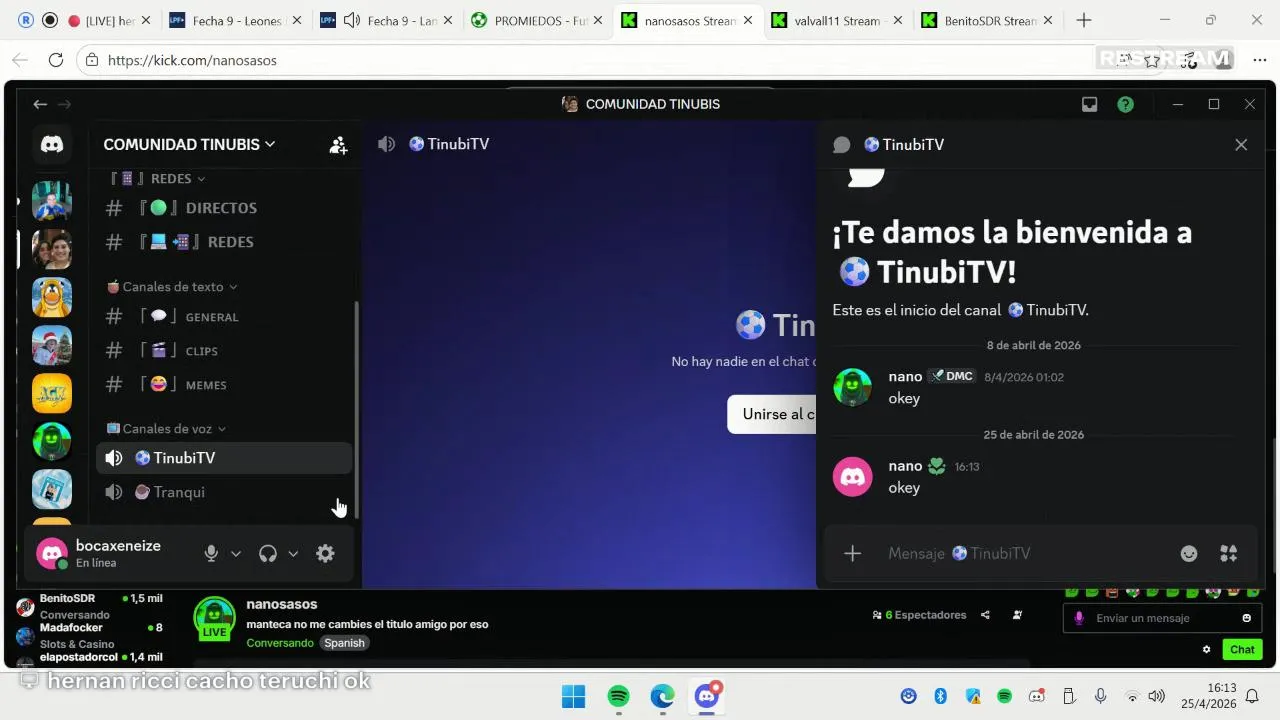The width and height of the screenshot is (1280, 720).
Task: Open the invite people icon beside server name
Action: tap(338, 145)
